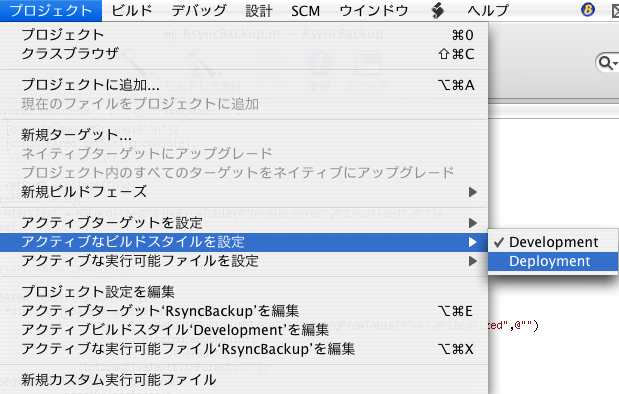Expand アクティブなビルドスタイルを設定 submenu
Viewport: 619px width, 394px height.
[x=244, y=242]
